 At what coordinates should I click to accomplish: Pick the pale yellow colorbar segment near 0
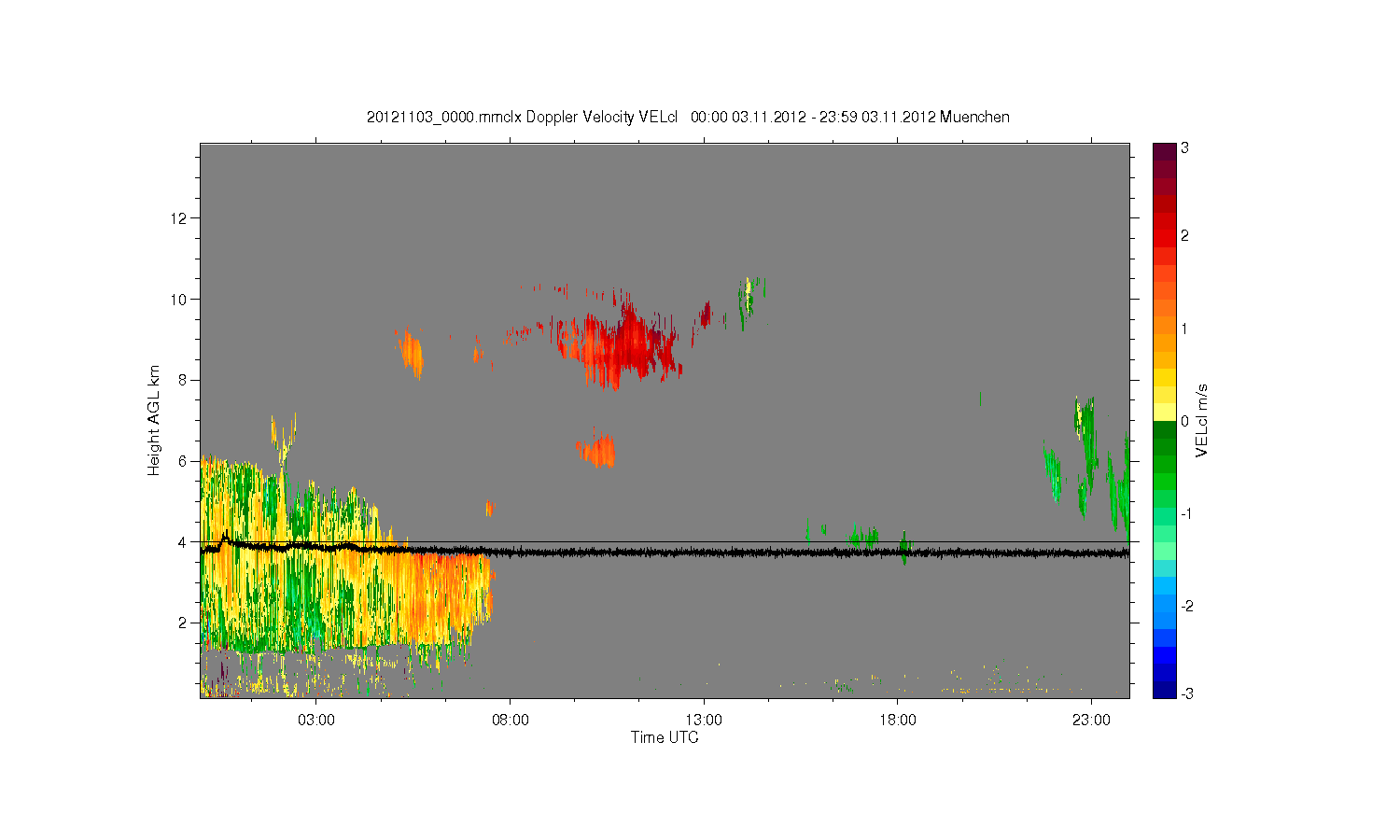tap(1164, 412)
